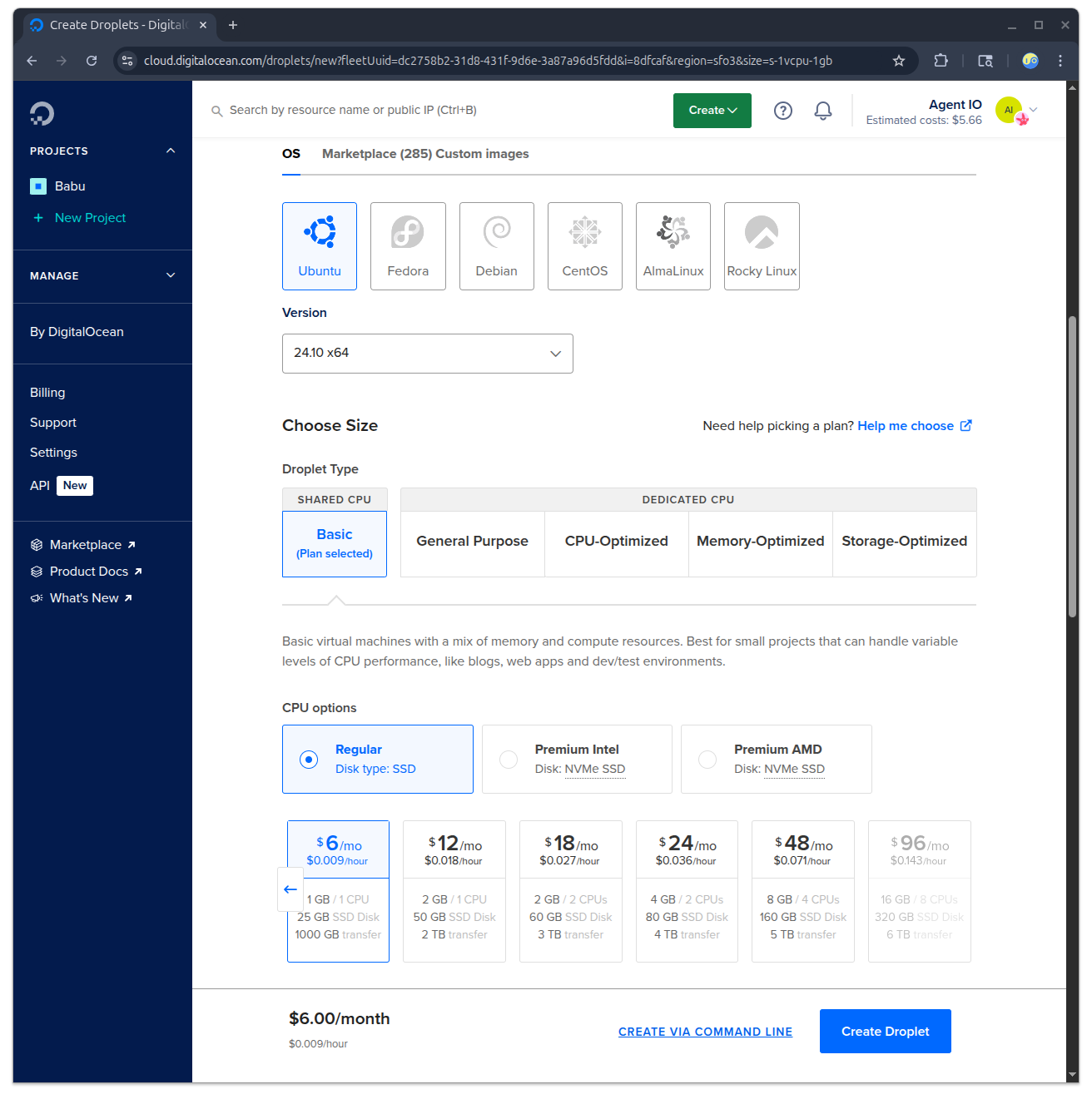Viewport: 1092px width, 1109px height.
Task: Click the Create Droplet button
Action: click(x=886, y=1032)
